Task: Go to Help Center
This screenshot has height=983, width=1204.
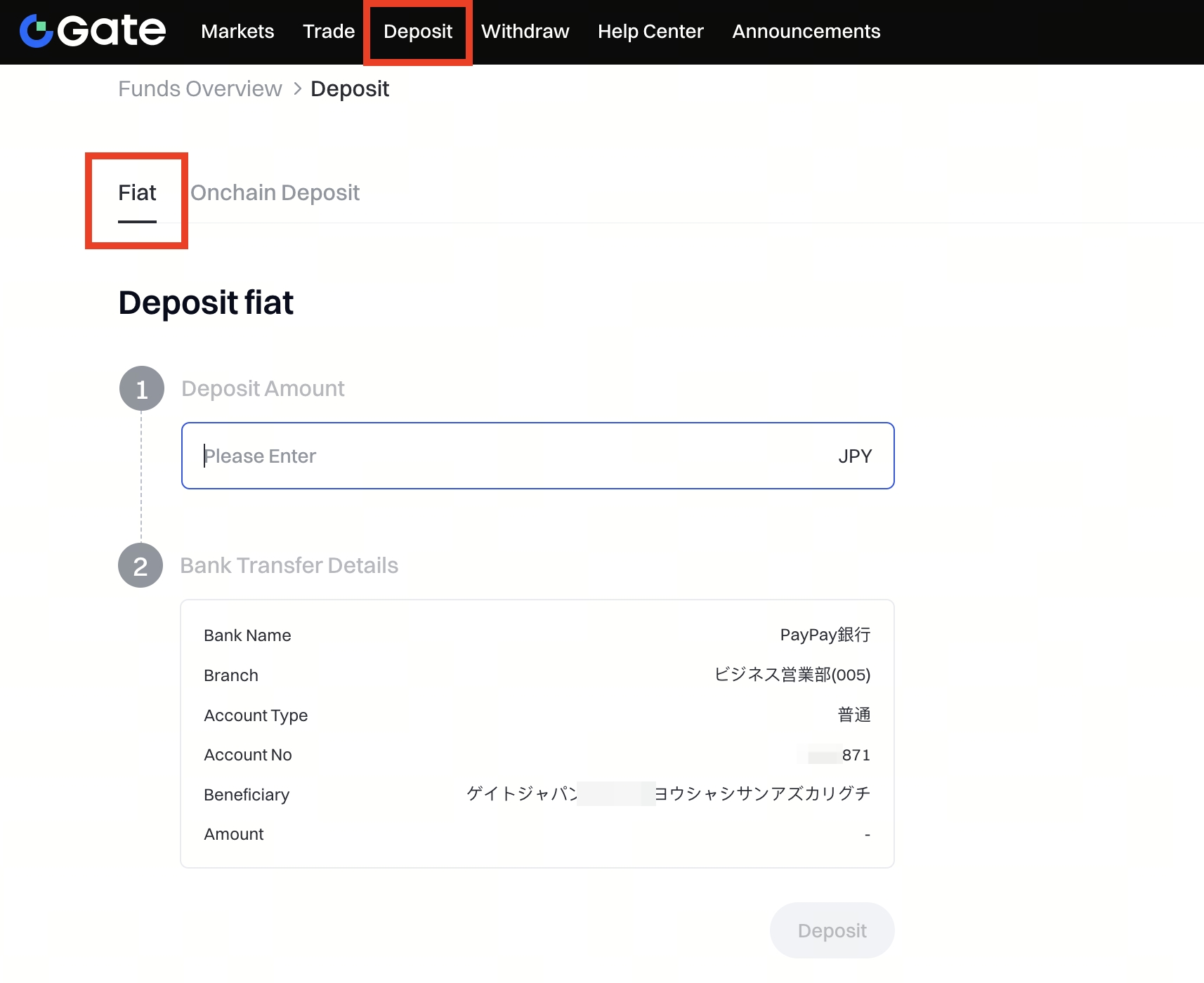Action: (650, 32)
